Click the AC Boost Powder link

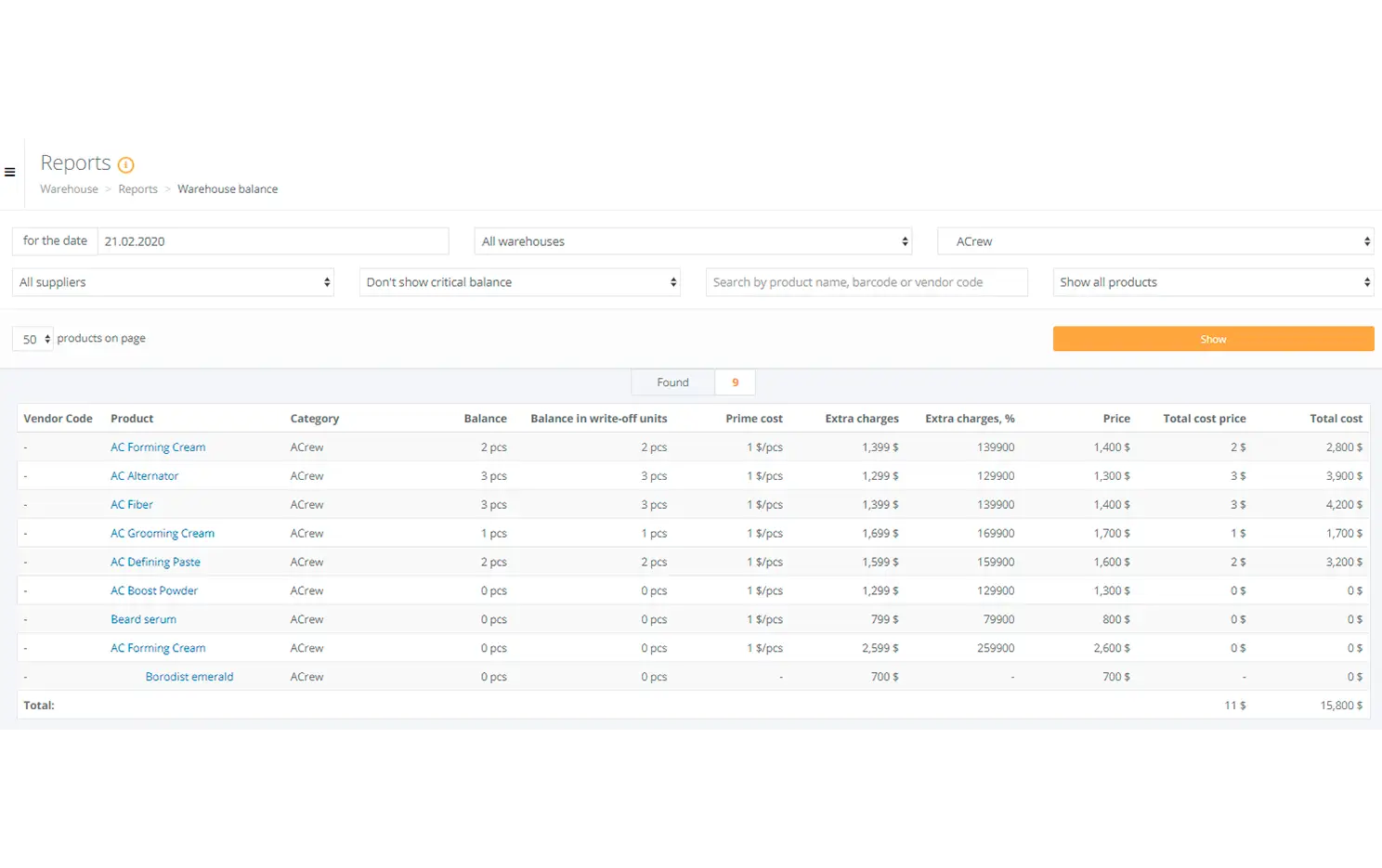(154, 591)
